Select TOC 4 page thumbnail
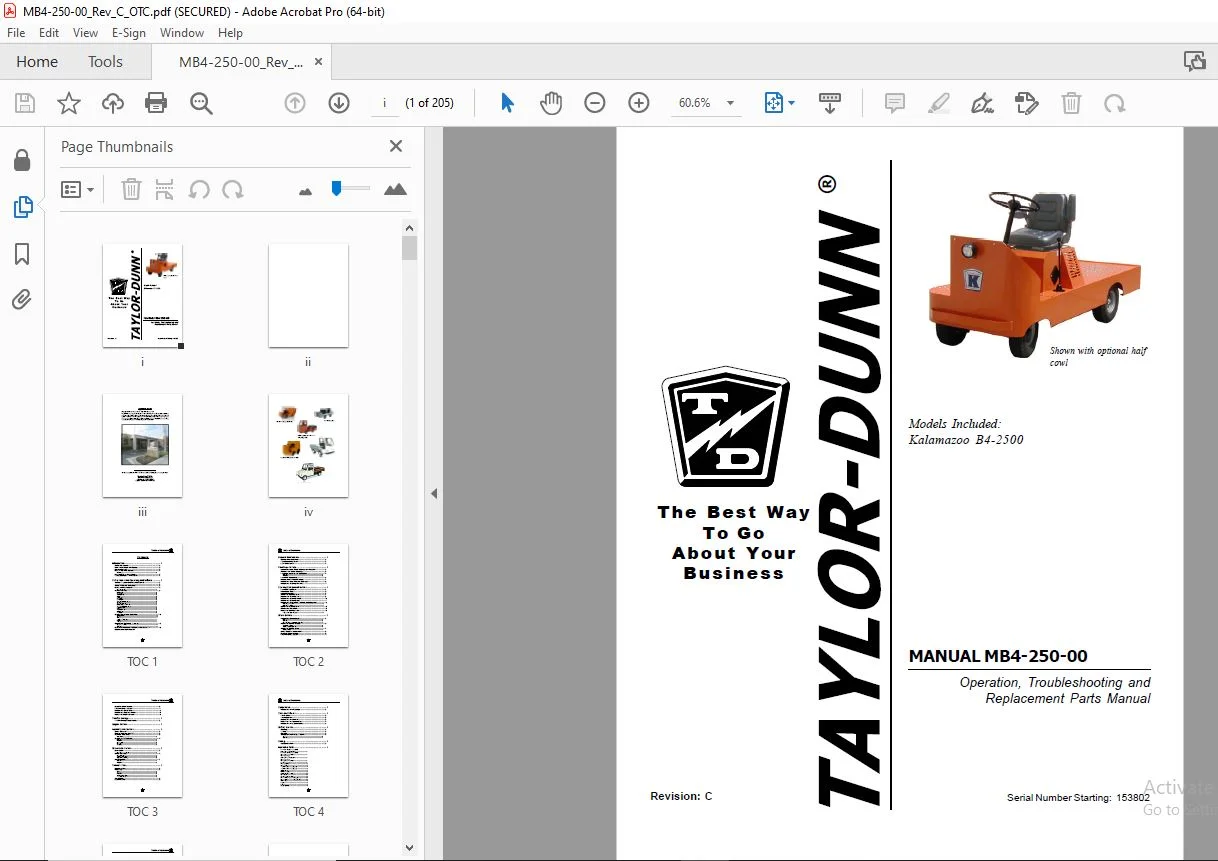The height and width of the screenshot is (861, 1218). point(308,746)
